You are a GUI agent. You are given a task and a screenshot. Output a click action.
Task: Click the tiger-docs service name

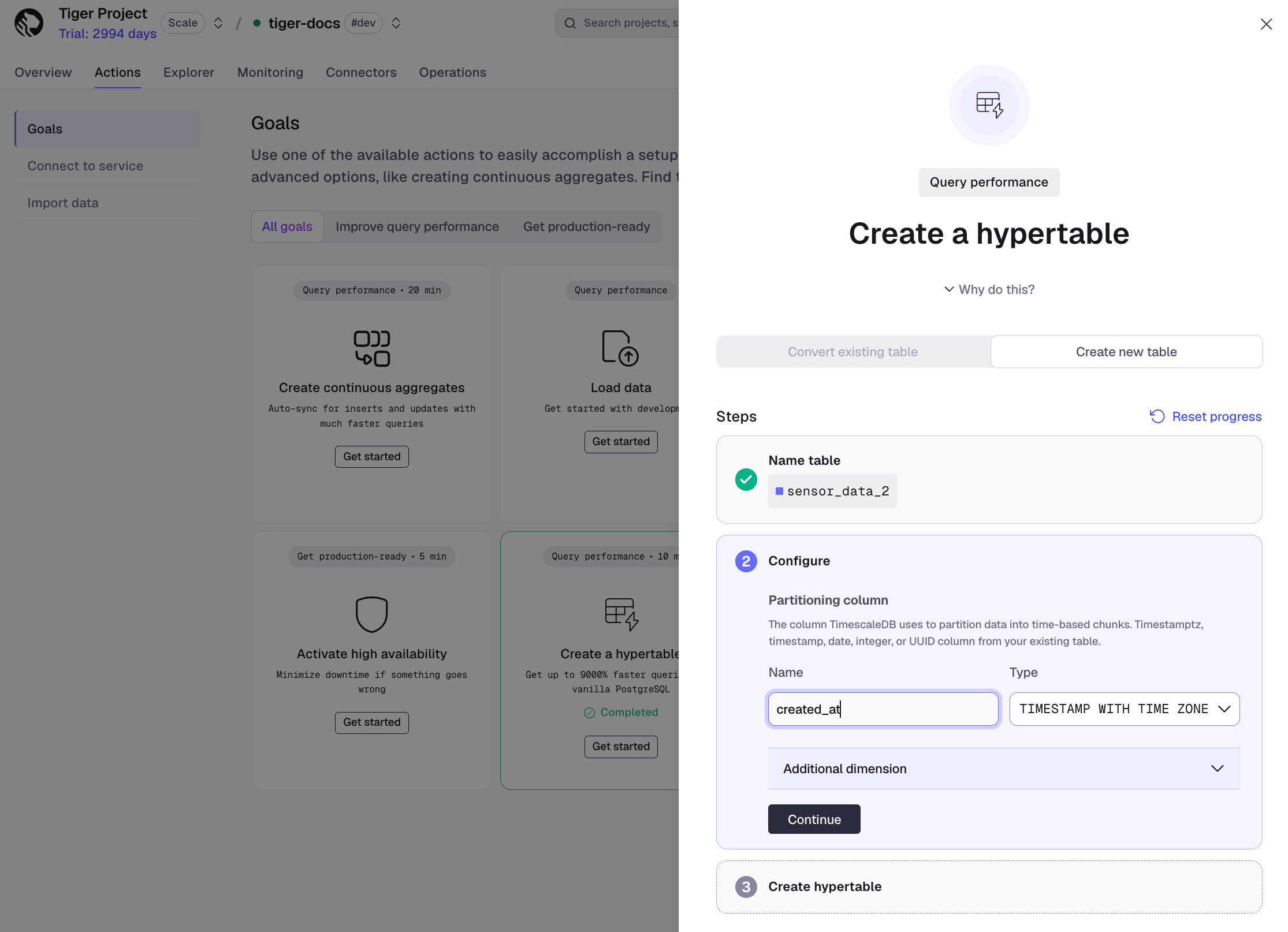[x=304, y=23]
